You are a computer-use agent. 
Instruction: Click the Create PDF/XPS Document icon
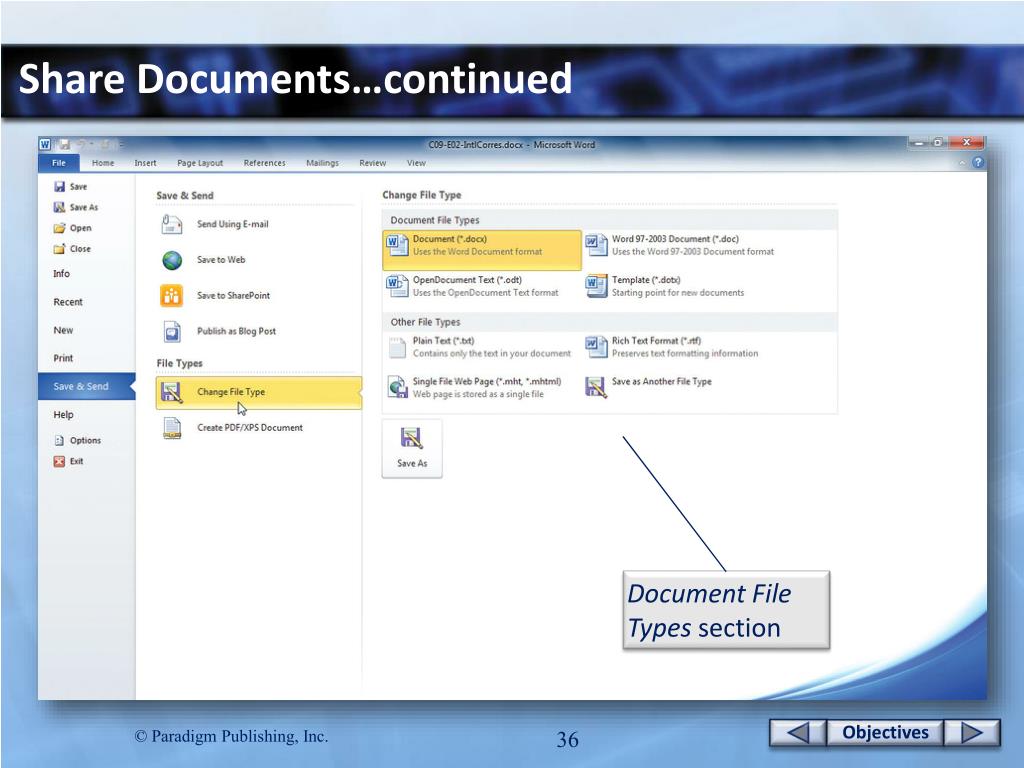(172, 428)
